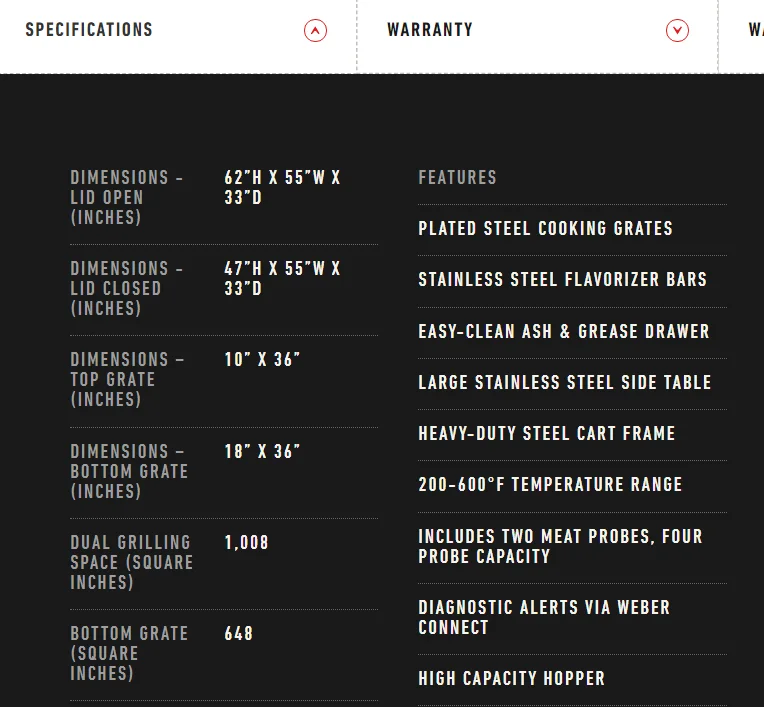Select Diagnostic Alerts via Weber Connect feature
This screenshot has width=764, height=707.
pyautogui.click(x=544, y=617)
